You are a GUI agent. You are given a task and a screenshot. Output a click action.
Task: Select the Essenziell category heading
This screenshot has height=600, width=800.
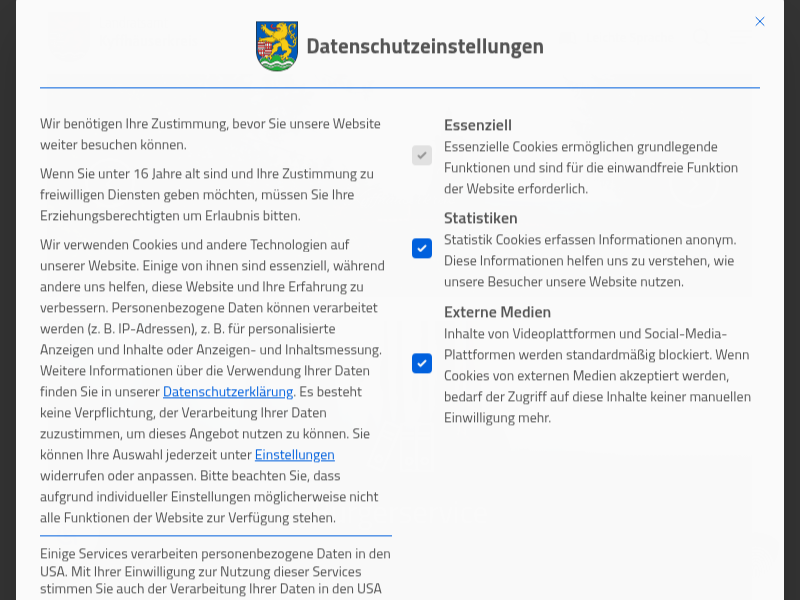coord(478,125)
